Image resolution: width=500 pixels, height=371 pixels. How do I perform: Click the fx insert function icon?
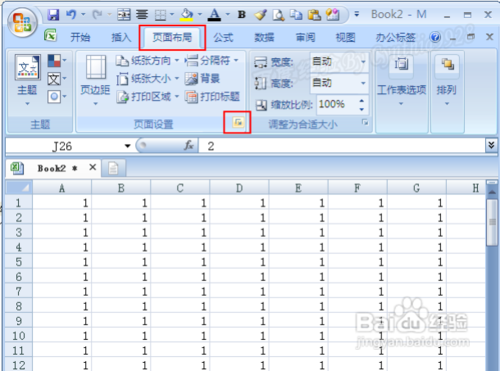(x=189, y=146)
